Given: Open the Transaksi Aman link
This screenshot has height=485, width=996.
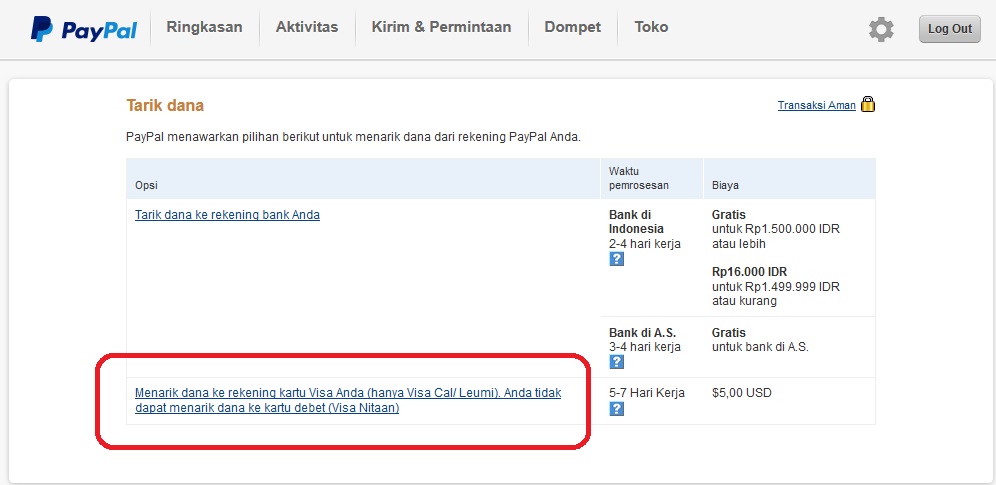Looking at the screenshot, I should tap(816, 105).
